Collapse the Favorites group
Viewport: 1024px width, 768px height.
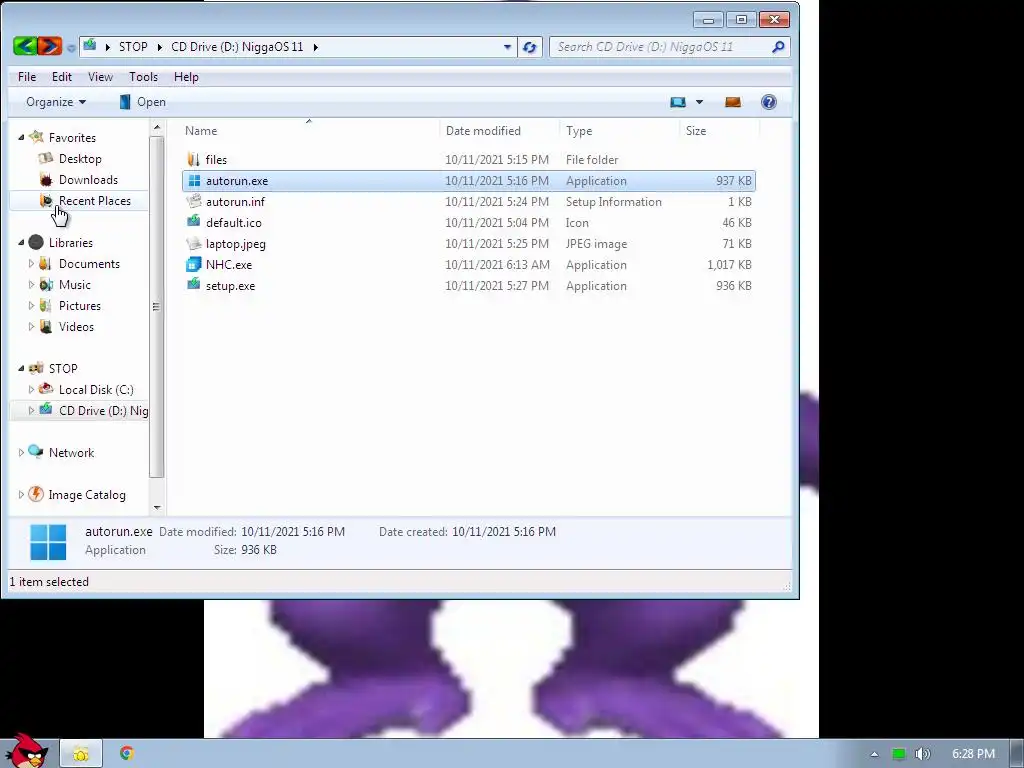click(21, 138)
